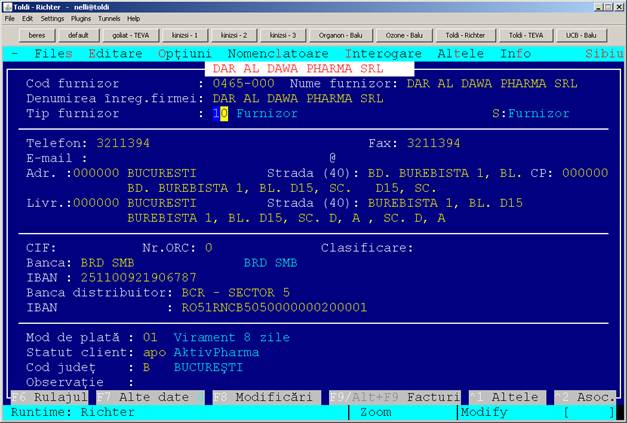Open the Settings menu
The height and width of the screenshot is (423, 627).
tap(52, 19)
